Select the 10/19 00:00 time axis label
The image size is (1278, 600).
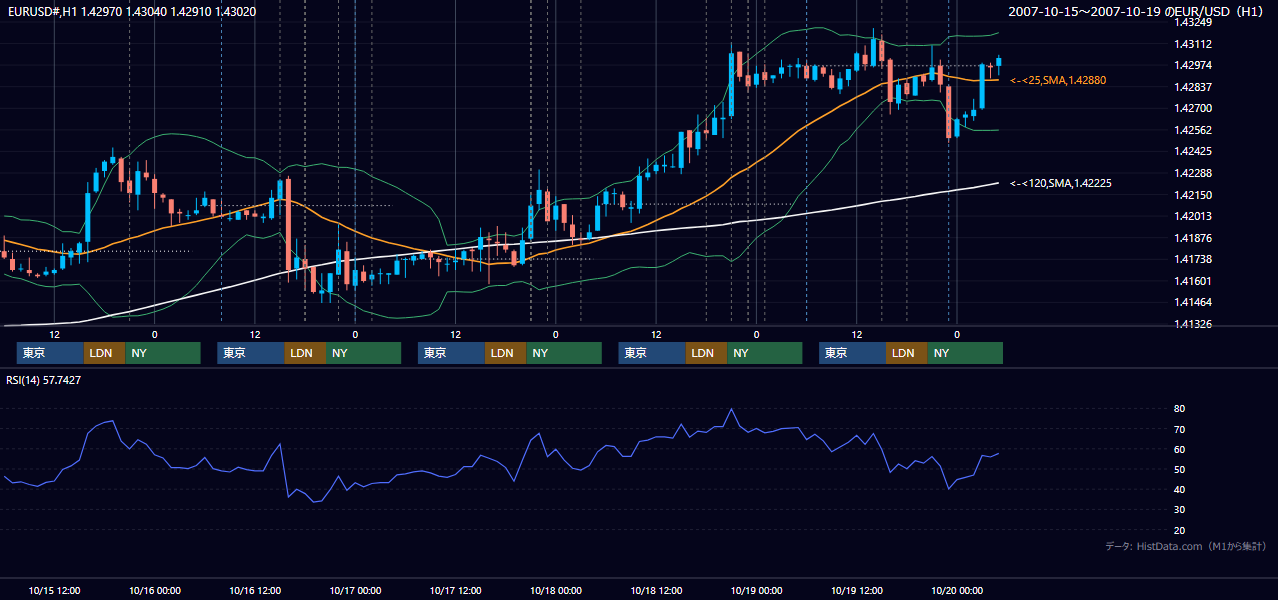(756, 590)
